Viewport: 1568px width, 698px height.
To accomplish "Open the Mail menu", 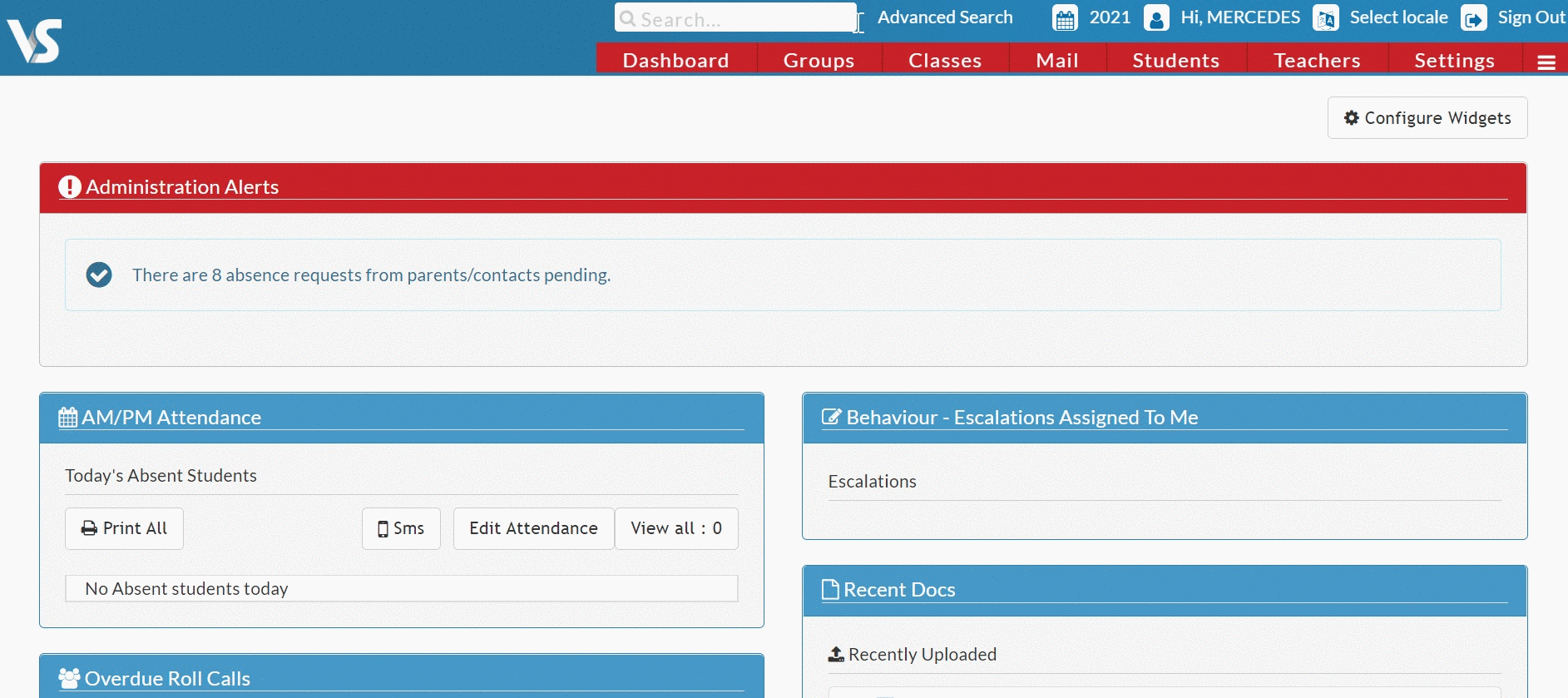I will [x=1057, y=61].
